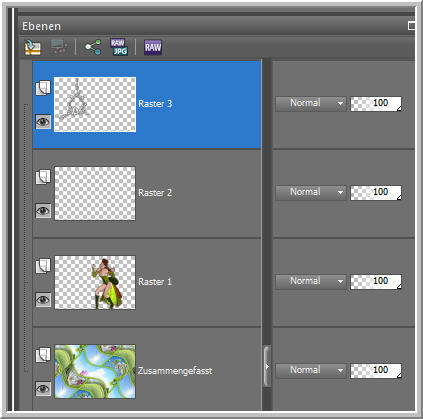The image size is (423, 419).
Task: Click the grayed-out monitor toolbar icon
Action: pos(59,47)
